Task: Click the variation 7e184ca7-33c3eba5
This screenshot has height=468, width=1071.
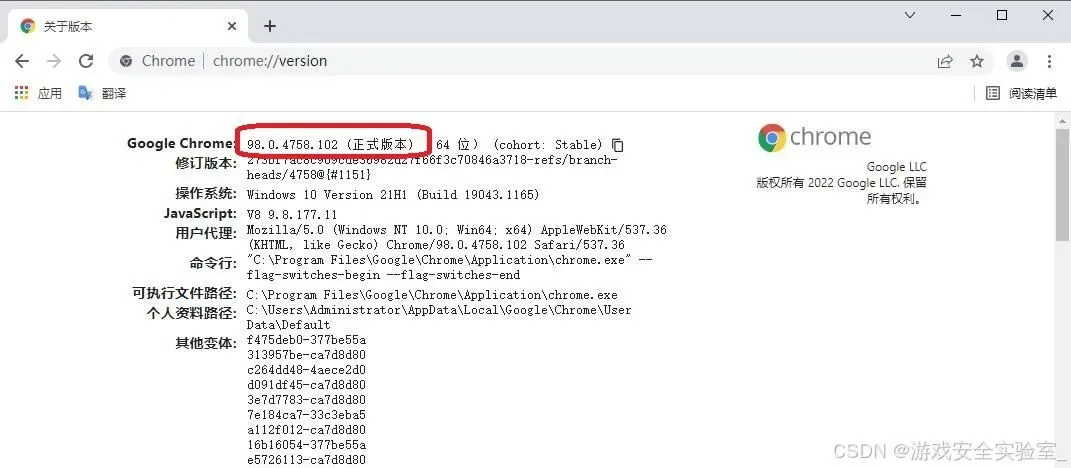Action: 306,415
